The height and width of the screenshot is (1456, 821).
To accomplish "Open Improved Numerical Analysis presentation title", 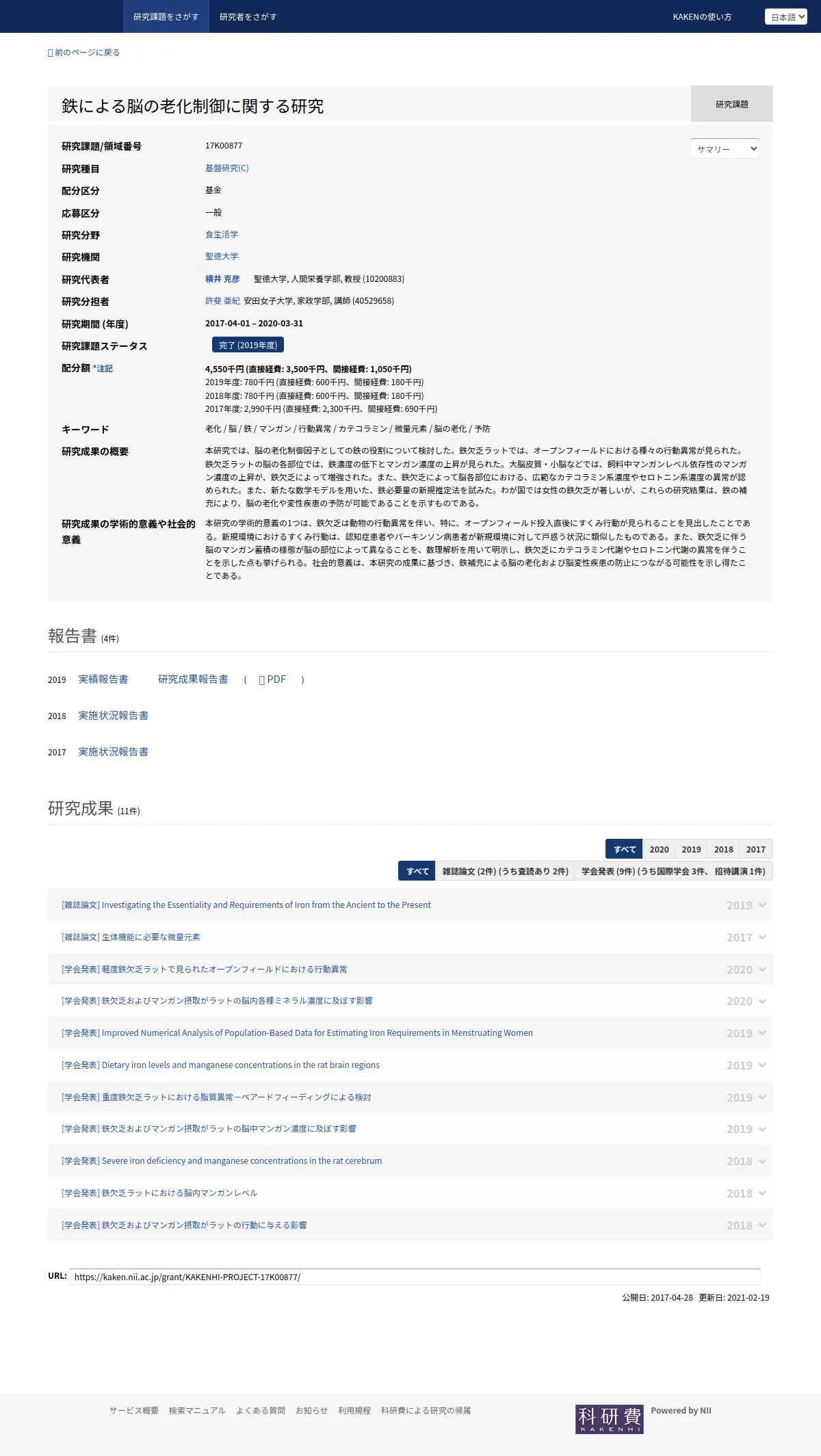I will point(297,1033).
